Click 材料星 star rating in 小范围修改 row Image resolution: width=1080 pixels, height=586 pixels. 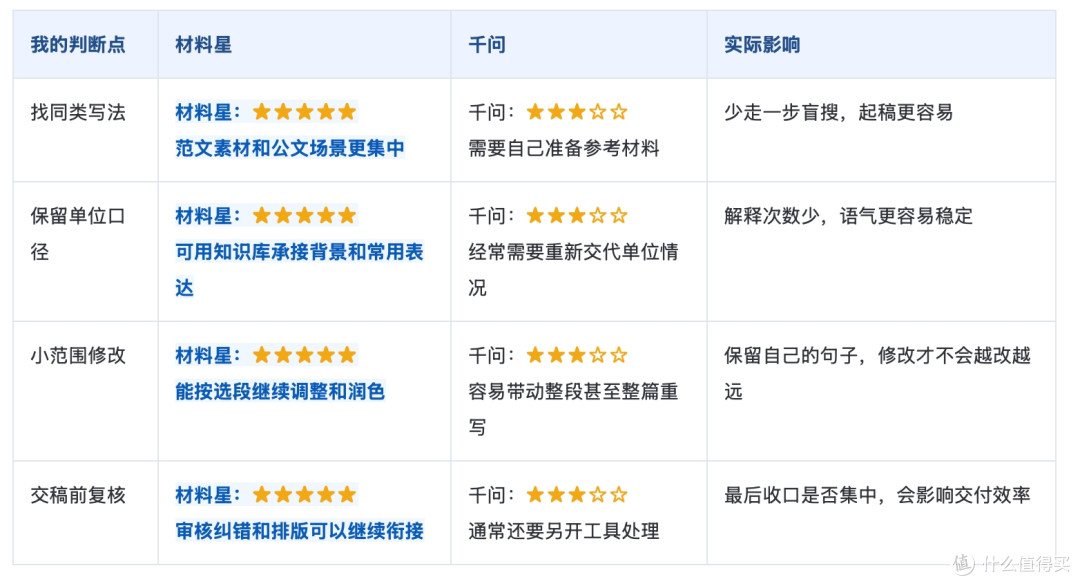pos(304,355)
